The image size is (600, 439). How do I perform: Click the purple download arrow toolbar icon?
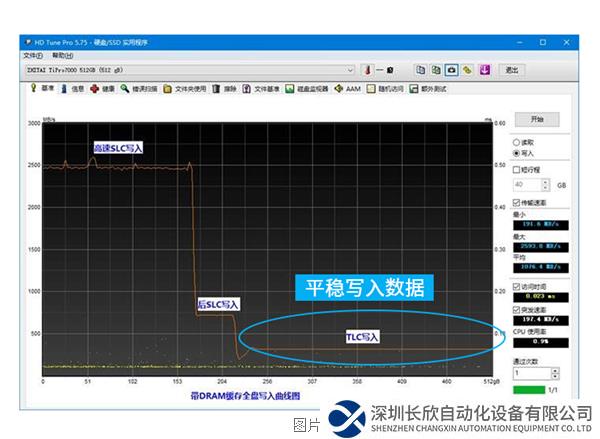(x=484, y=70)
